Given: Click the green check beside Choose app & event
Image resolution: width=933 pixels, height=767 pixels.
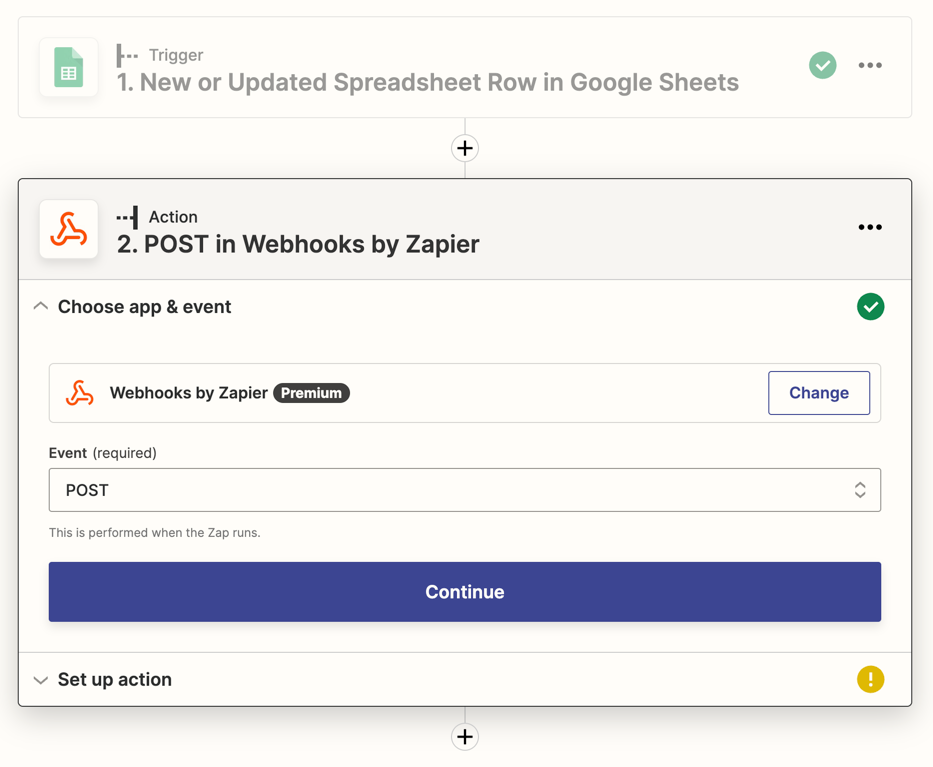Looking at the screenshot, I should (x=871, y=307).
